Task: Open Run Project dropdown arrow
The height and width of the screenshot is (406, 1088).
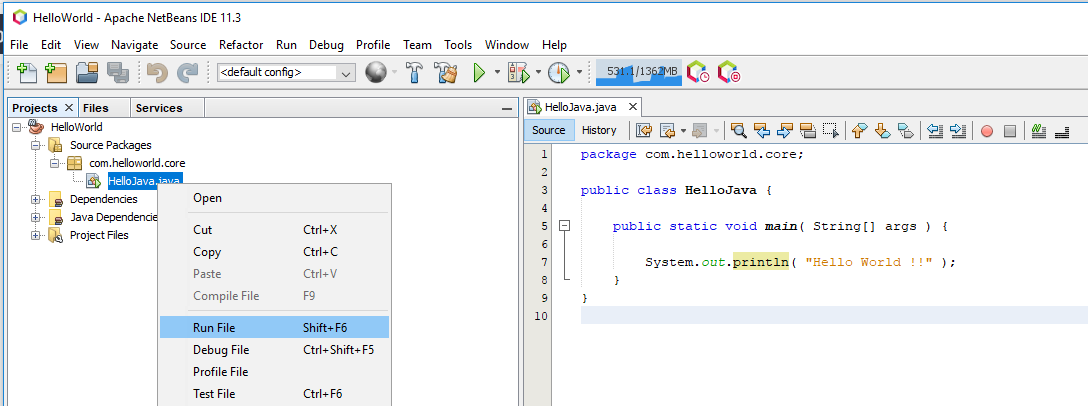Action: click(497, 72)
